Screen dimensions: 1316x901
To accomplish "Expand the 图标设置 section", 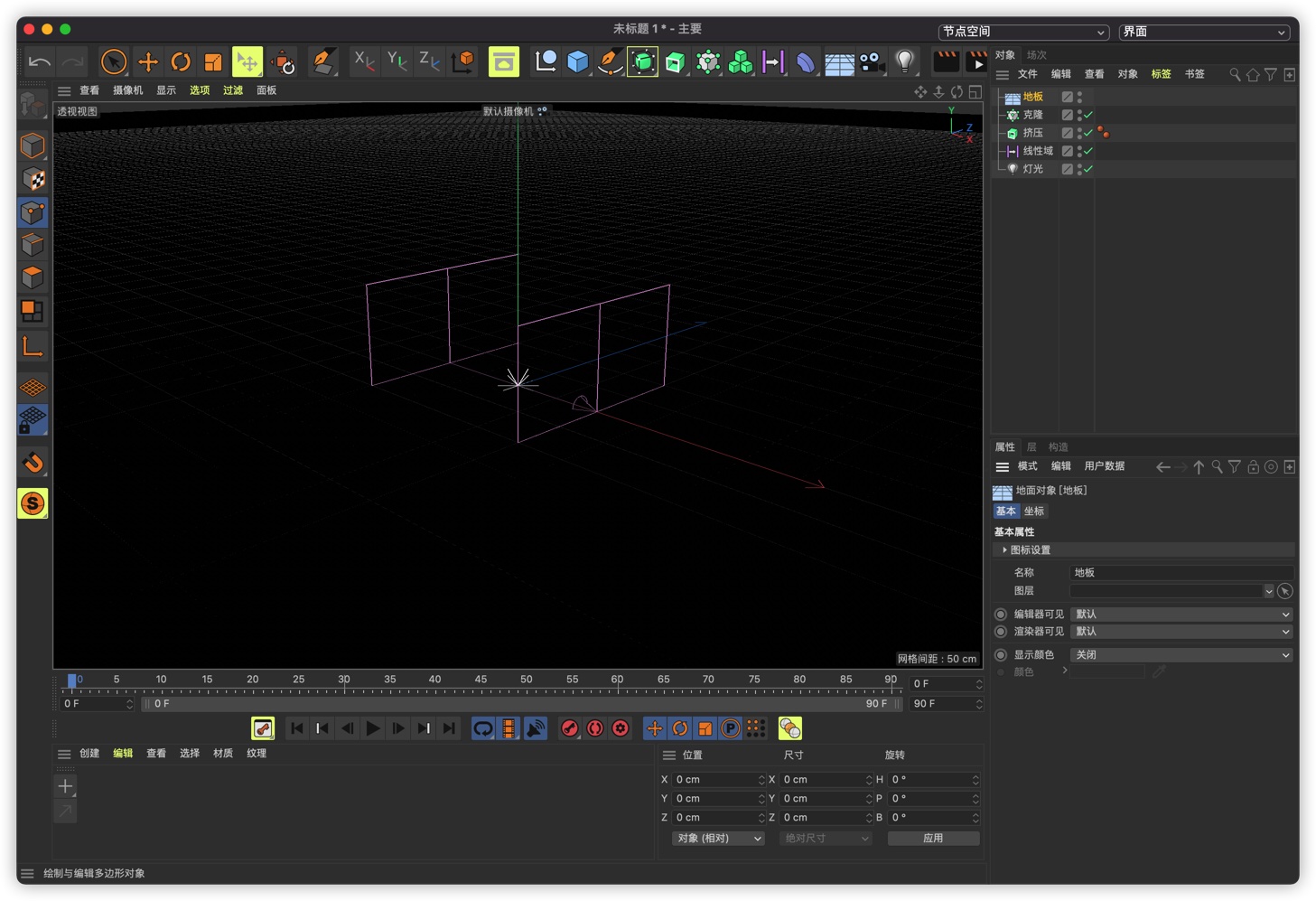I will (1028, 550).
